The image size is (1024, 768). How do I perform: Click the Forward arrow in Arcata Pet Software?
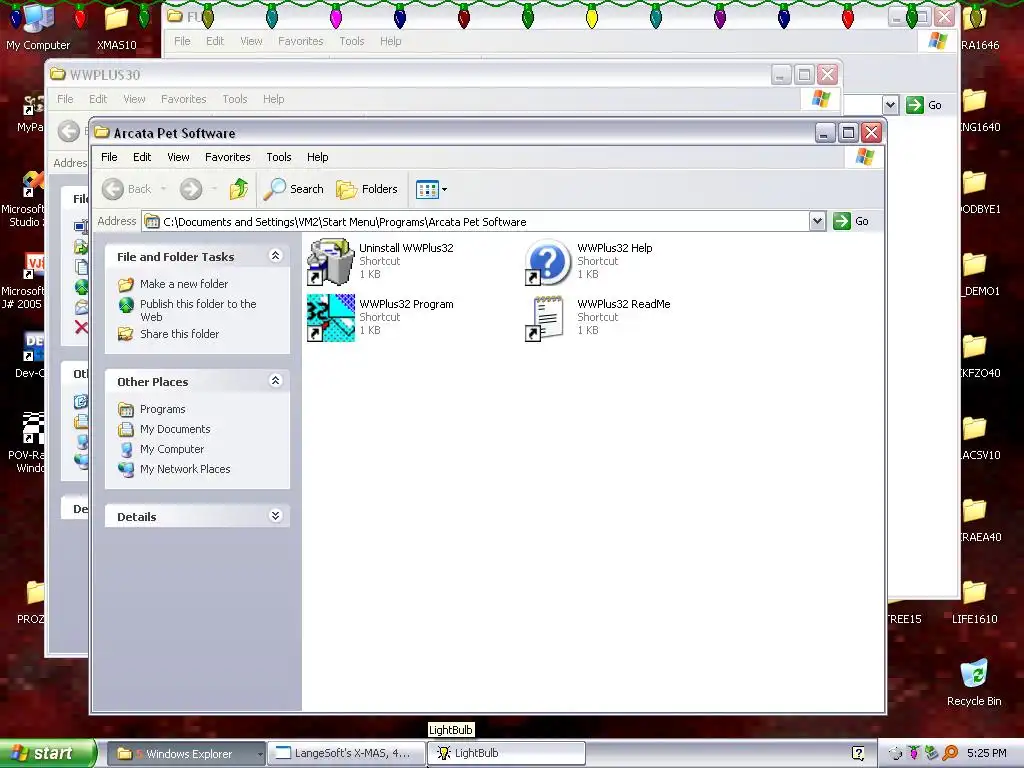pos(191,189)
